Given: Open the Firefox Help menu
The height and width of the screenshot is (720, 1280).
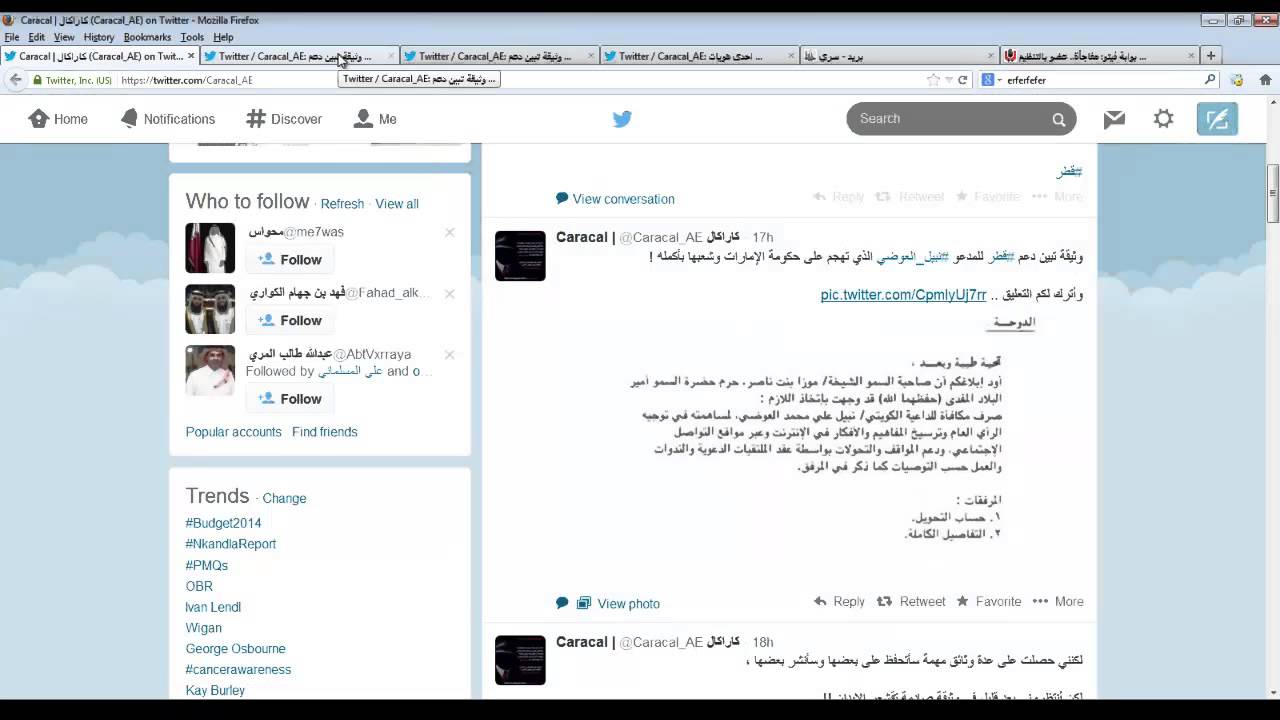Looking at the screenshot, I should [223, 37].
